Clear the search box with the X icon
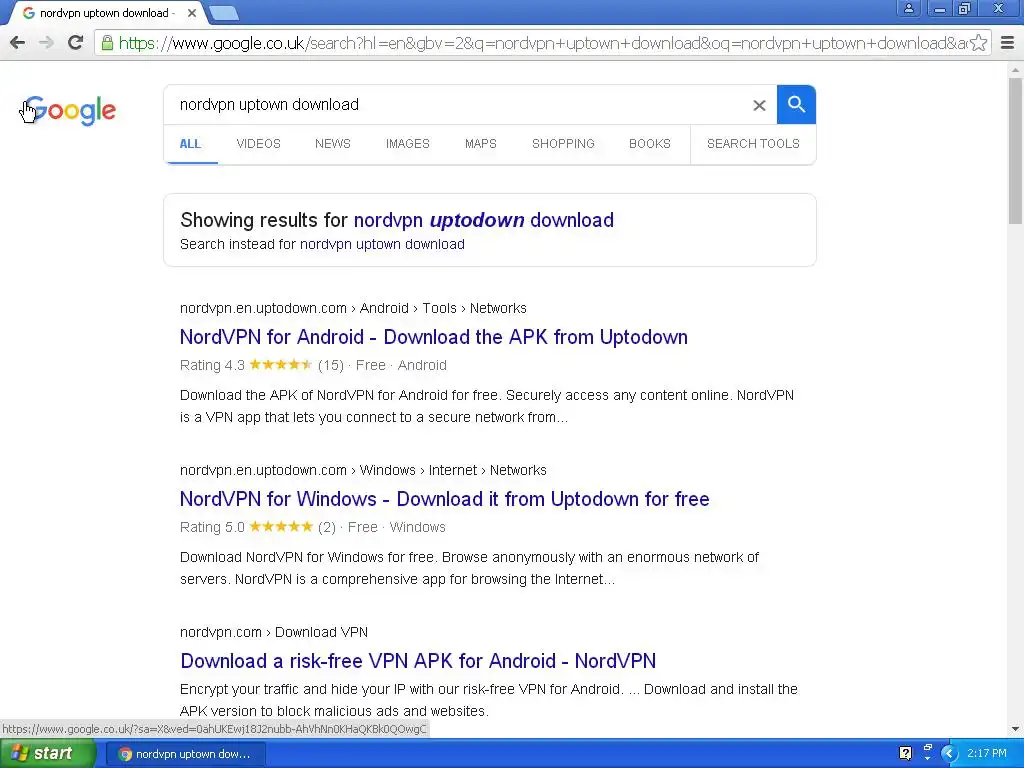The image size is (1024, 768). [759, 105]
